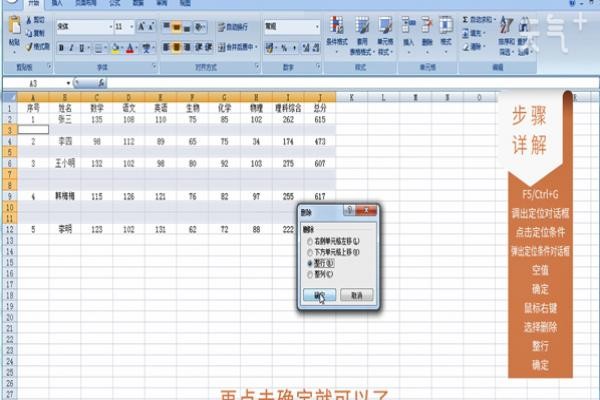Click the insert function fx icon

(101, 83)
